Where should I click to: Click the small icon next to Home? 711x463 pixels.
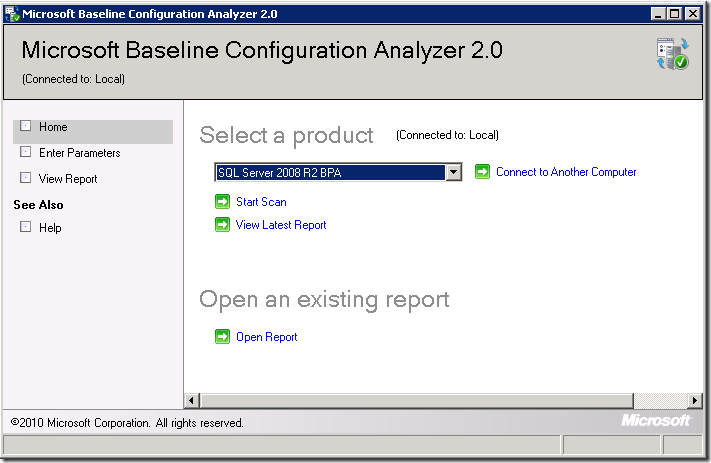pos(26,127)
